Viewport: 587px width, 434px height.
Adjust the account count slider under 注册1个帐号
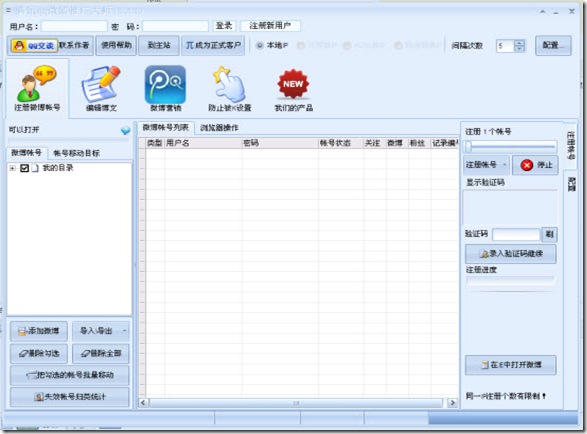click(510, 147)
